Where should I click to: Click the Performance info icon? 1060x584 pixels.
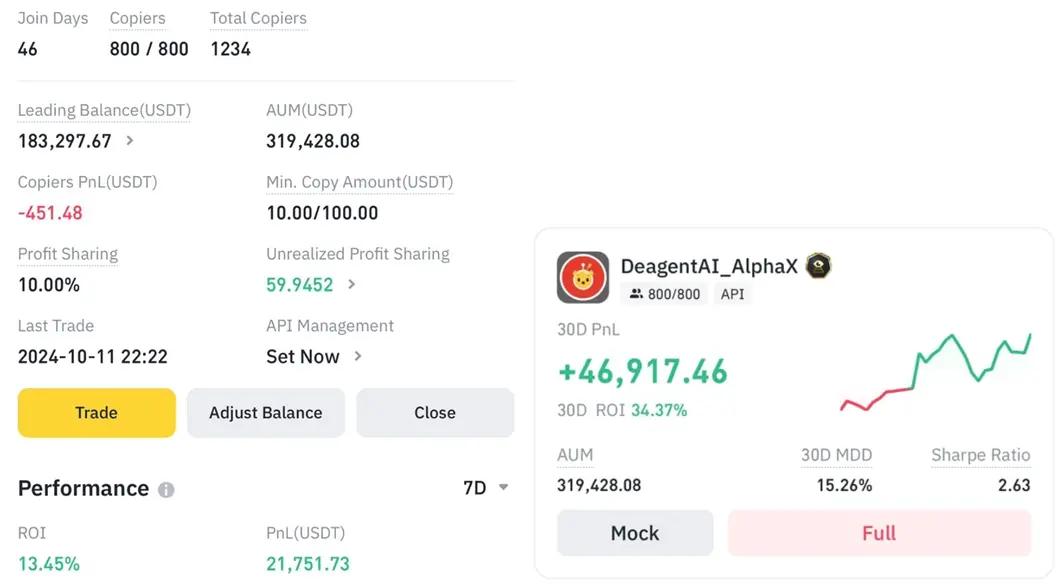coord(166,490)
